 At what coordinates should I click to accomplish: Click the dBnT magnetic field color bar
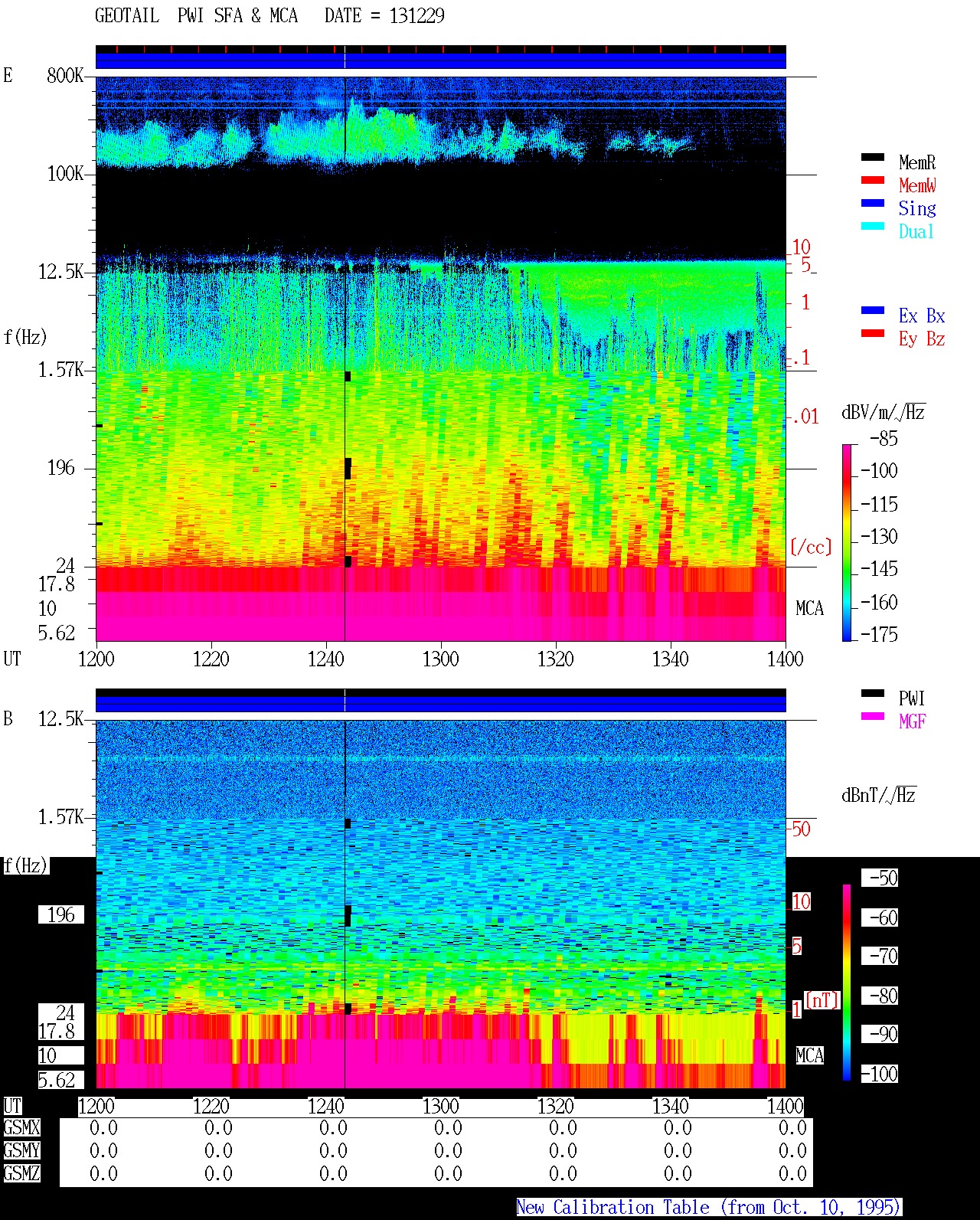[x=847, y=983]
